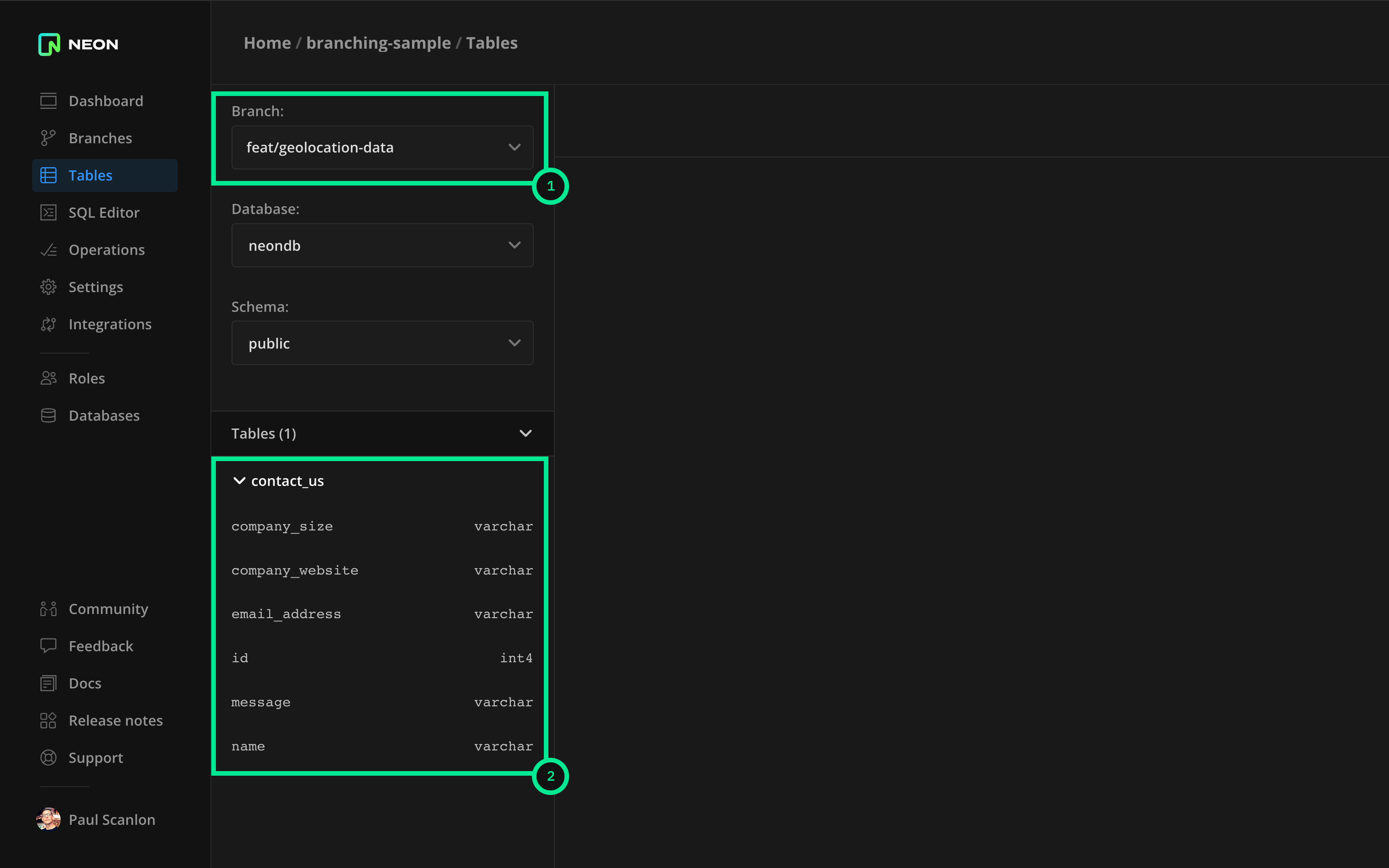Click the Branches git icon
The image size is (1389, 868).
tap(48, 138)
